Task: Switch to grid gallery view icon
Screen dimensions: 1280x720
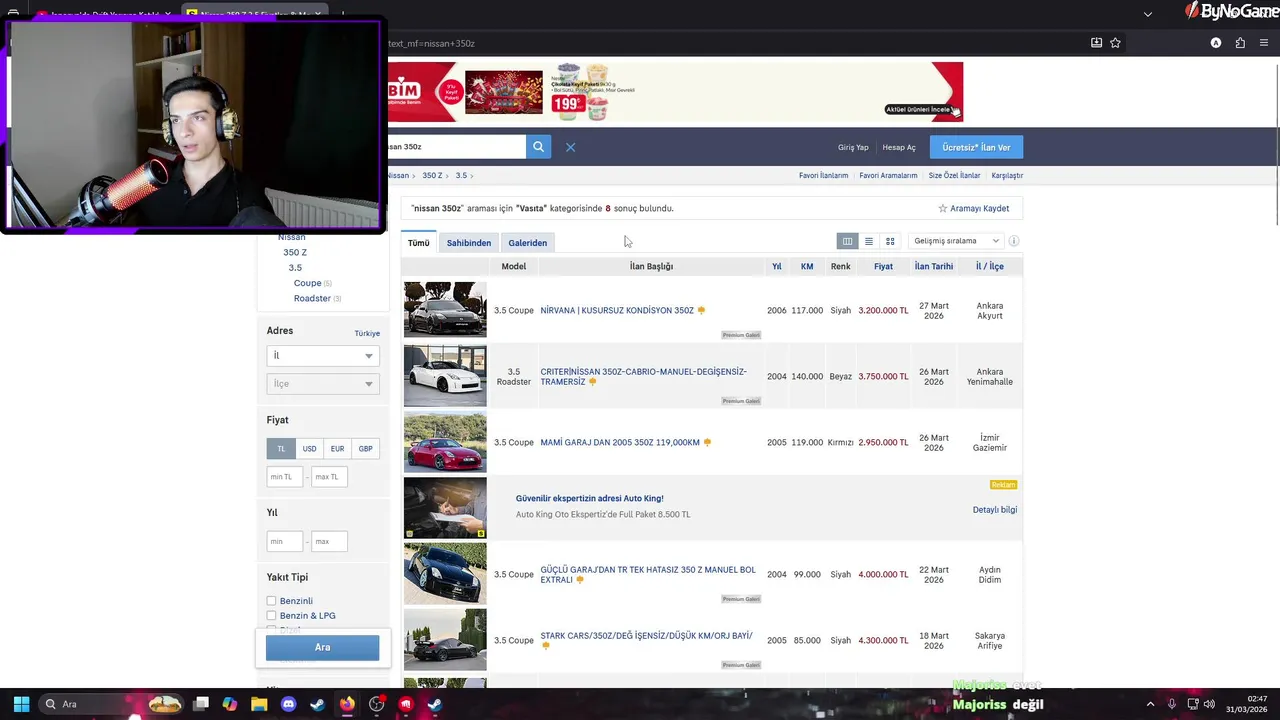Action: point(890,241)
